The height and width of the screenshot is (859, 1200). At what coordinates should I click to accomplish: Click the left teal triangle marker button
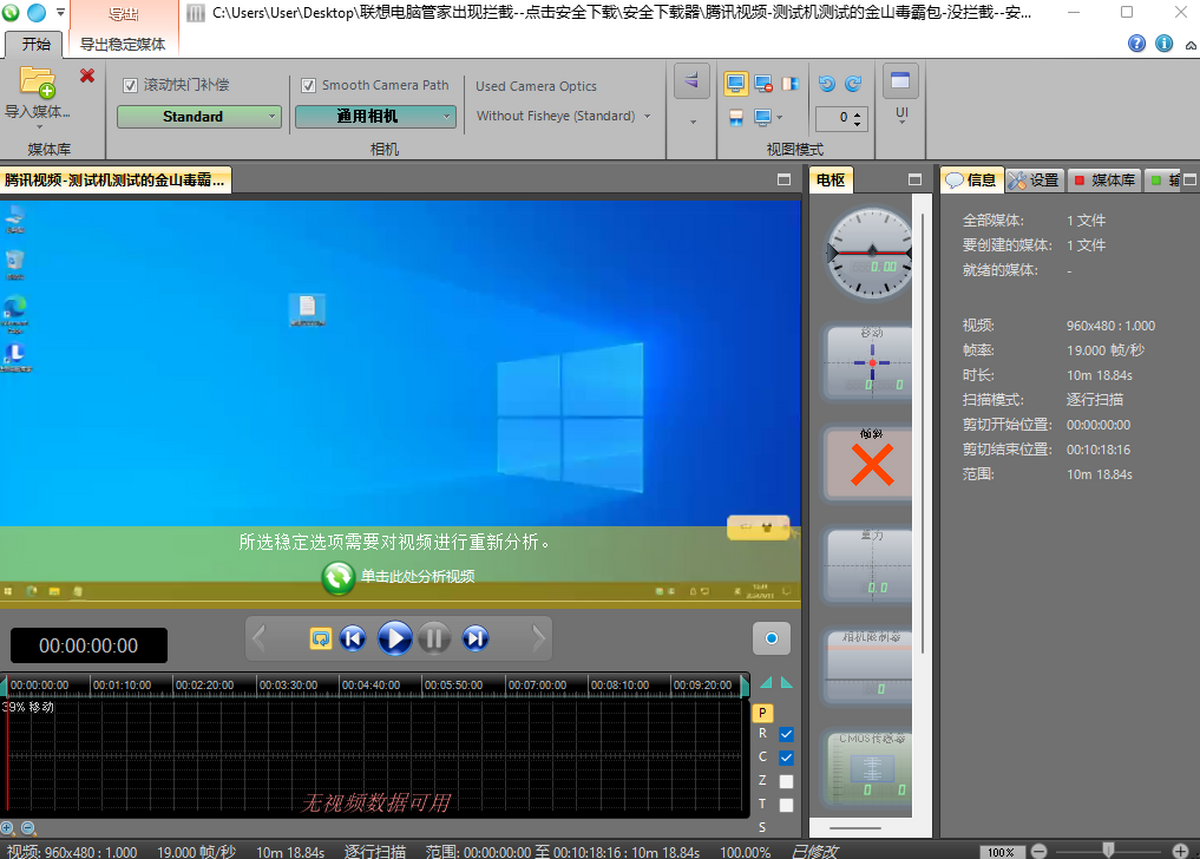[x=766, y=683]
